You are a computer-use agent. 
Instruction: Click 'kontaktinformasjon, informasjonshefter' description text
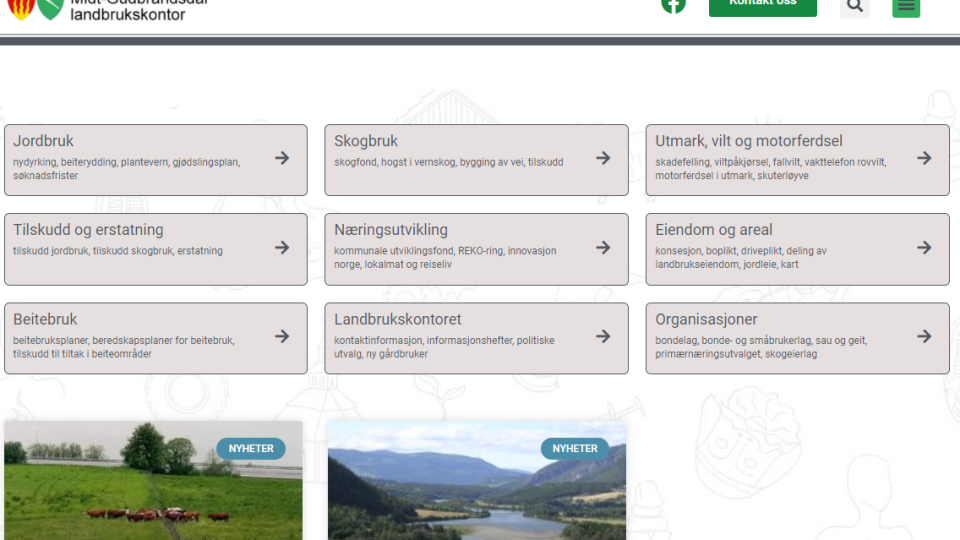[x=444, y=347]
